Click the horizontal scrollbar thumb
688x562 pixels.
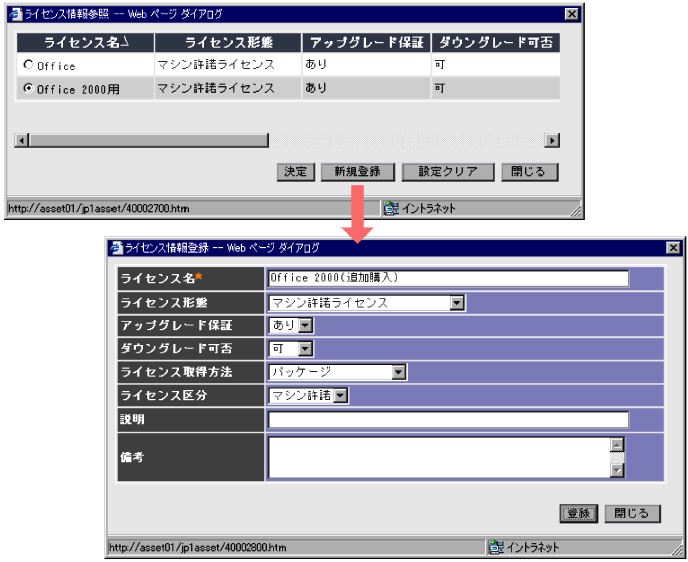[149, 140]
